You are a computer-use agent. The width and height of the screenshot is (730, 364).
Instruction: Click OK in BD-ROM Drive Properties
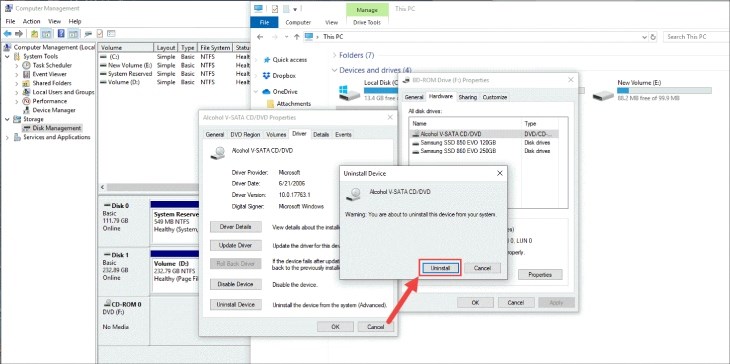tap(475, 303)
